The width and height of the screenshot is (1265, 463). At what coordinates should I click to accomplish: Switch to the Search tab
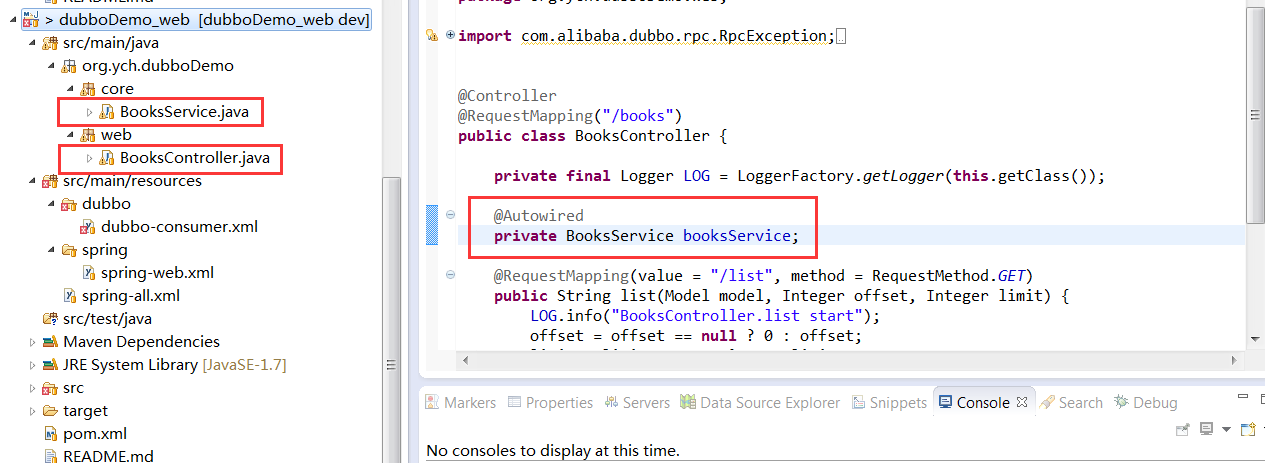pyautogui.click(x=1071, y=402)
